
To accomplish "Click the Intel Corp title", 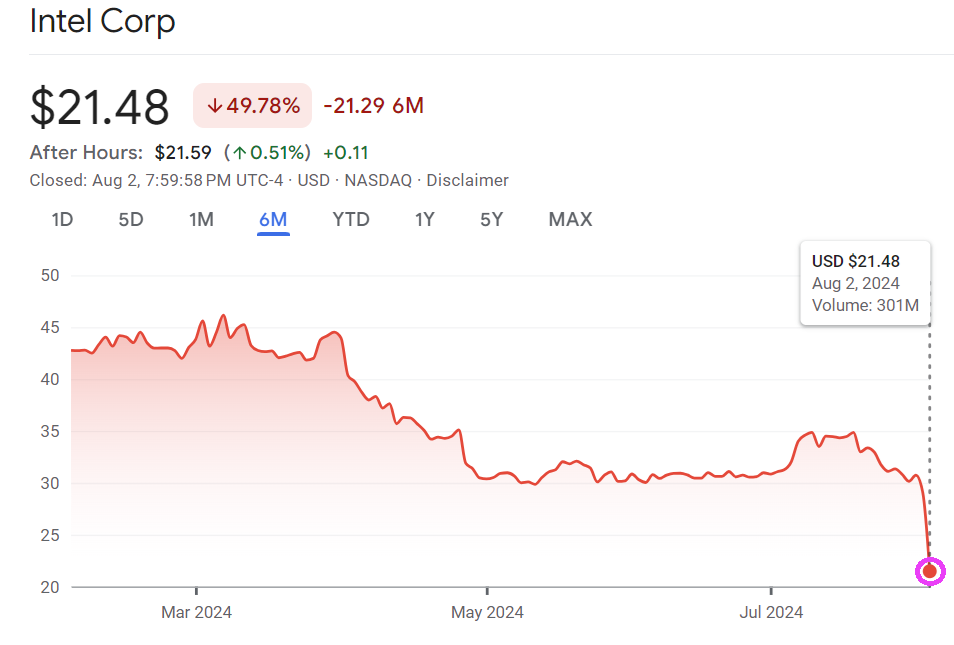I will pos(103,21).
